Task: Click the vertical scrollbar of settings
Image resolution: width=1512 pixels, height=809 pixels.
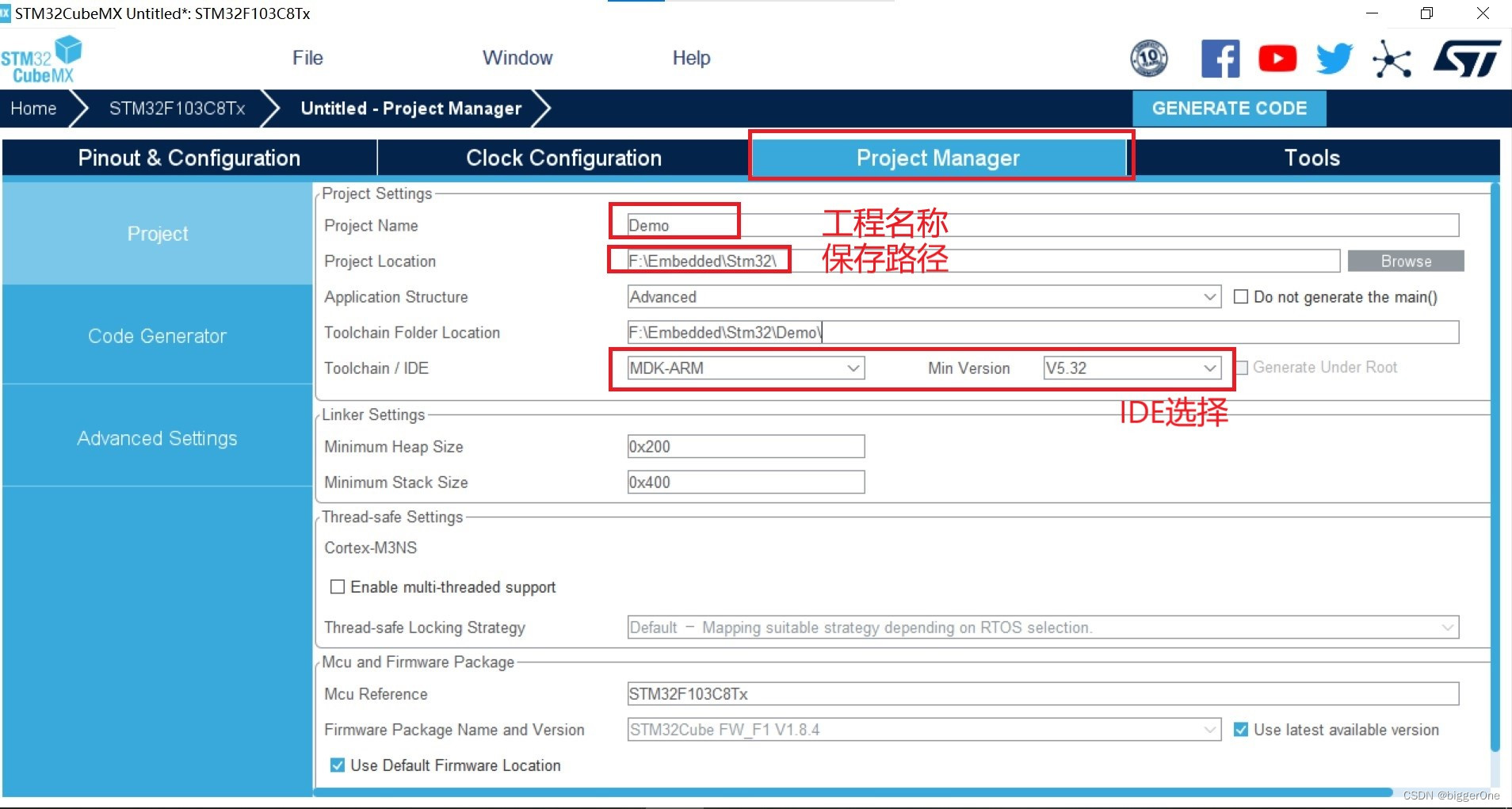Action: coord(1495,467)
